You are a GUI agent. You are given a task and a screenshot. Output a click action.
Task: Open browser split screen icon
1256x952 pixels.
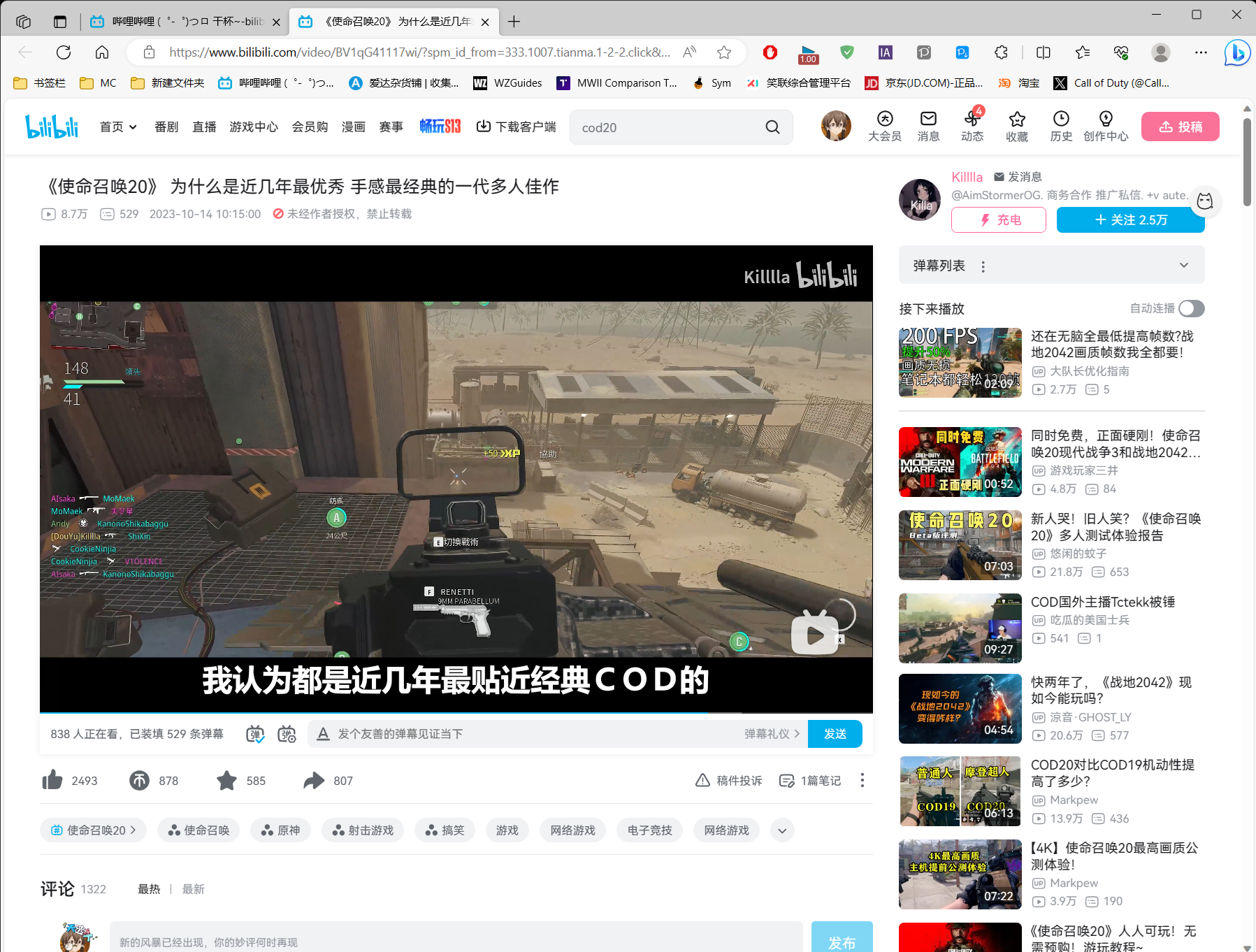(x=1044, y=52)
